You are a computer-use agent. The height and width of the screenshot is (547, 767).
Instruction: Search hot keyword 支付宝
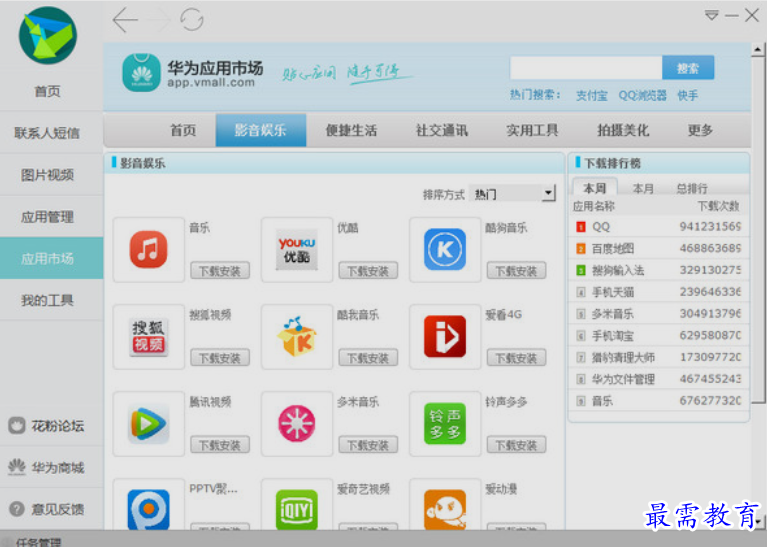pos(591,95)
